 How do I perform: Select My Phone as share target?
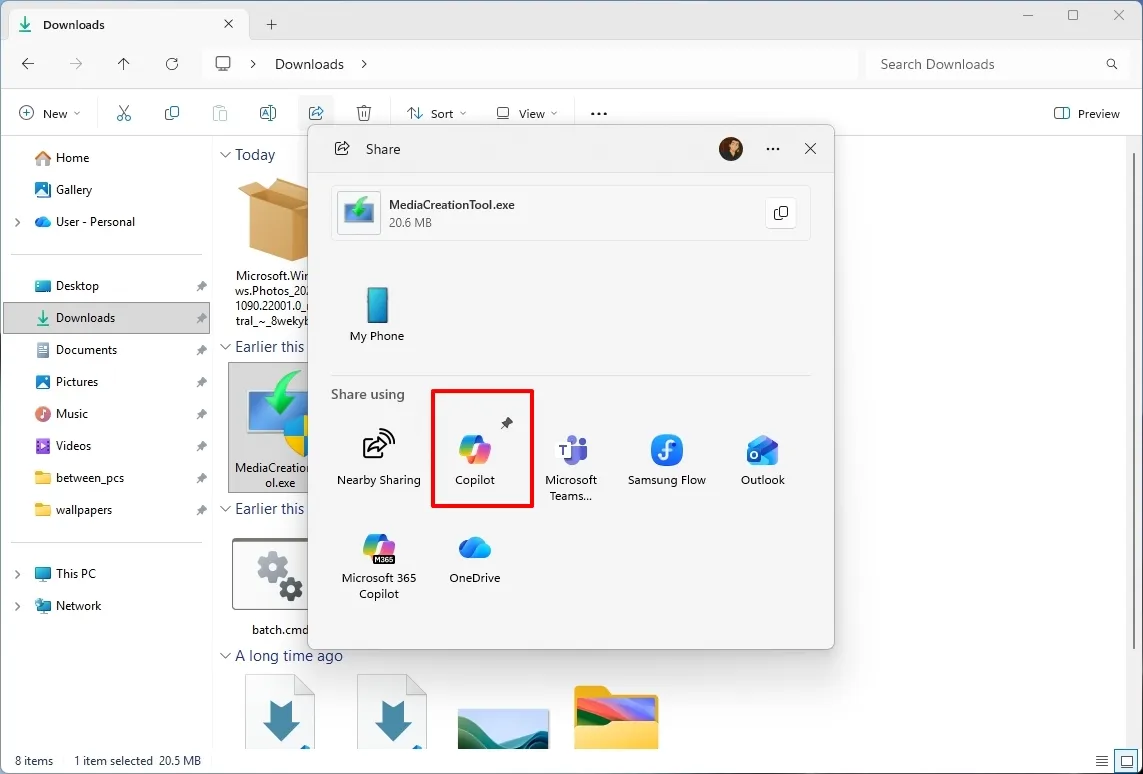377,314
